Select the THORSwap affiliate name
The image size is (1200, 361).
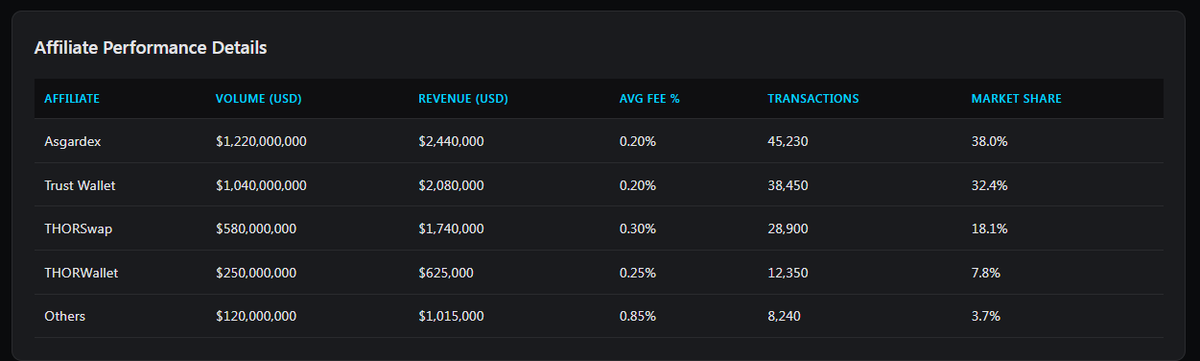click(x=79, y=229)
